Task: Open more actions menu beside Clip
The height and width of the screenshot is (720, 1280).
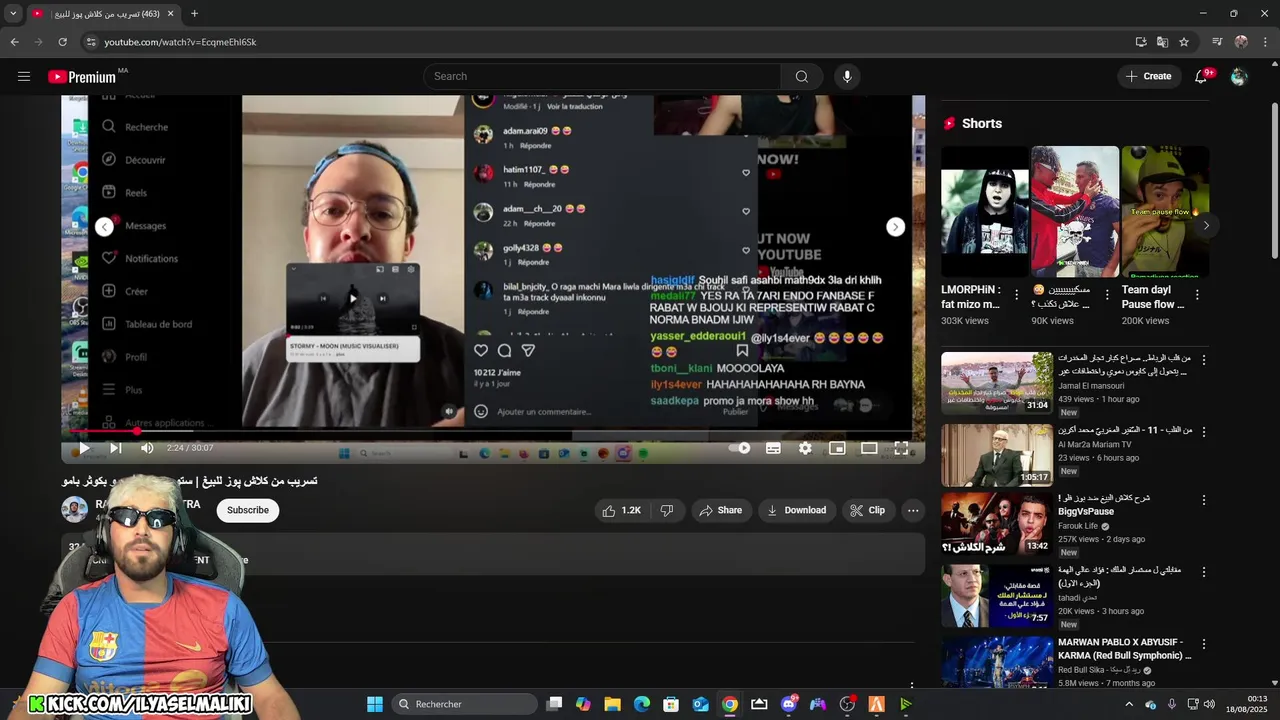Action: [x=912, y=510]
